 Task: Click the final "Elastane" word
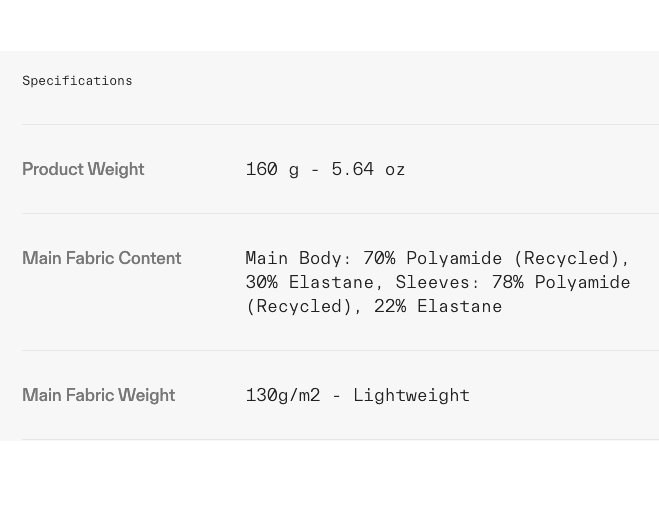point(459,306)
